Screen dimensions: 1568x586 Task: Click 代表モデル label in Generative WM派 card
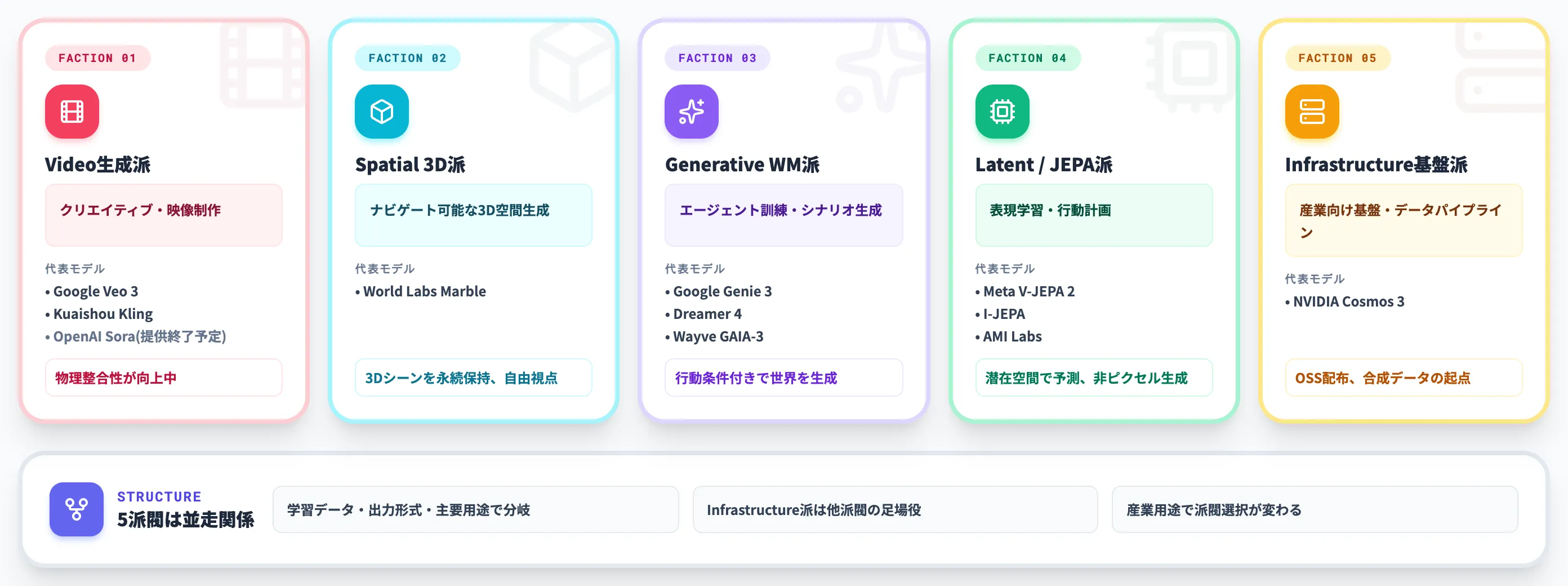[x=694, y=269]
